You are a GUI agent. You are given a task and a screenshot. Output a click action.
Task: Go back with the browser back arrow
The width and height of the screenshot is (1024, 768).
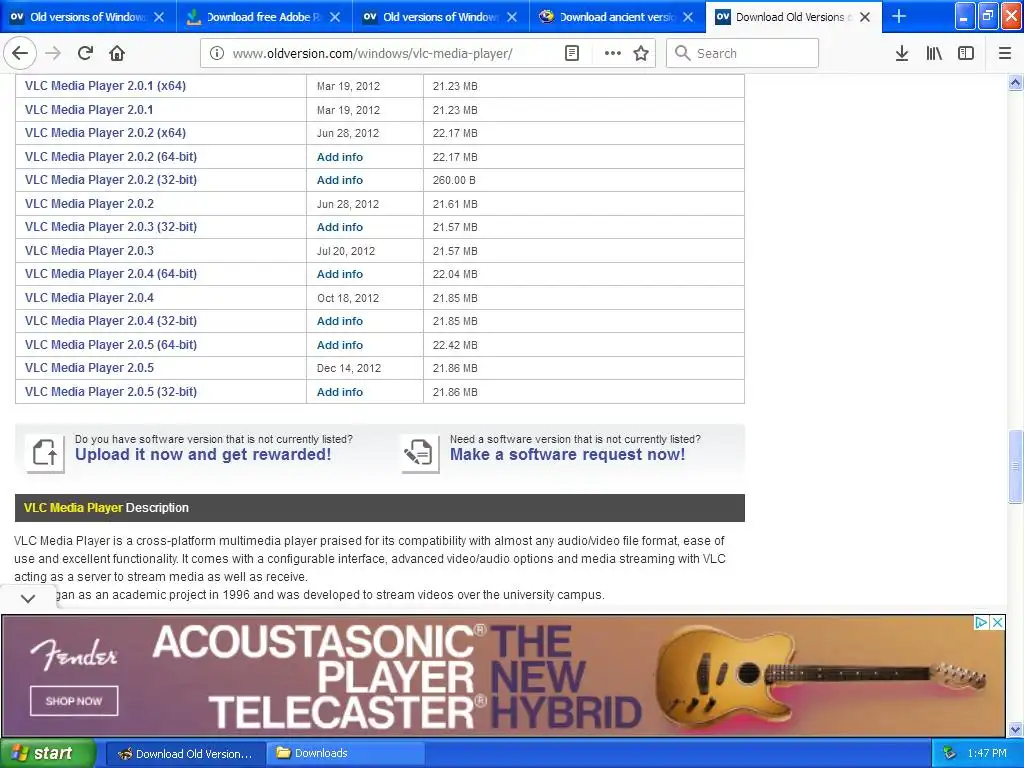[x=20, y=53]
